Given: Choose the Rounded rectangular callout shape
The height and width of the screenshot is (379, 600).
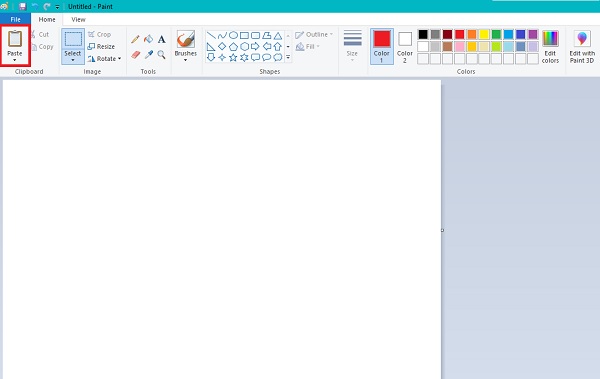Looking at the screenshot, I should point(255,57).
